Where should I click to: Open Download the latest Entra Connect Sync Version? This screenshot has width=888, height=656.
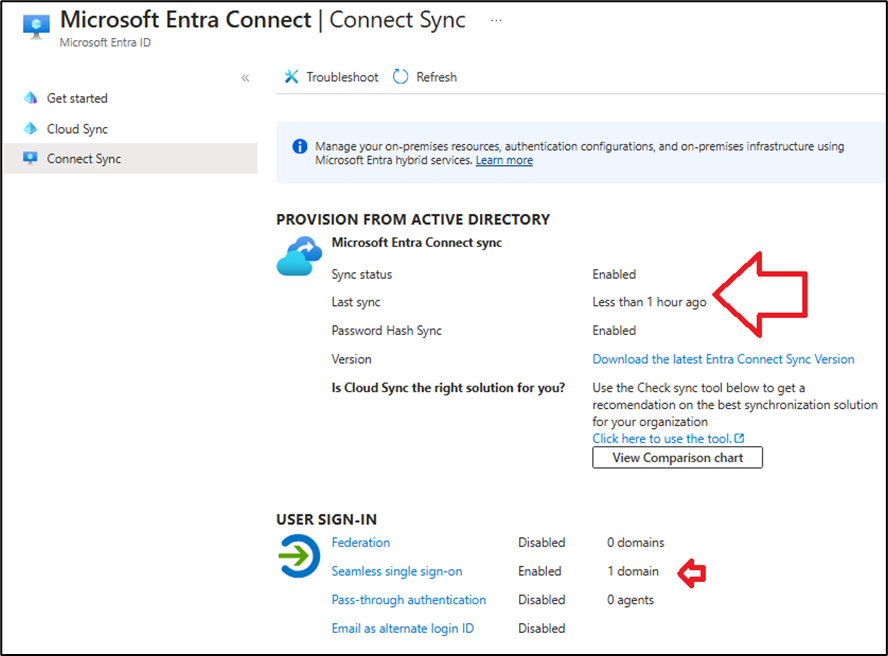coord(723,359)
